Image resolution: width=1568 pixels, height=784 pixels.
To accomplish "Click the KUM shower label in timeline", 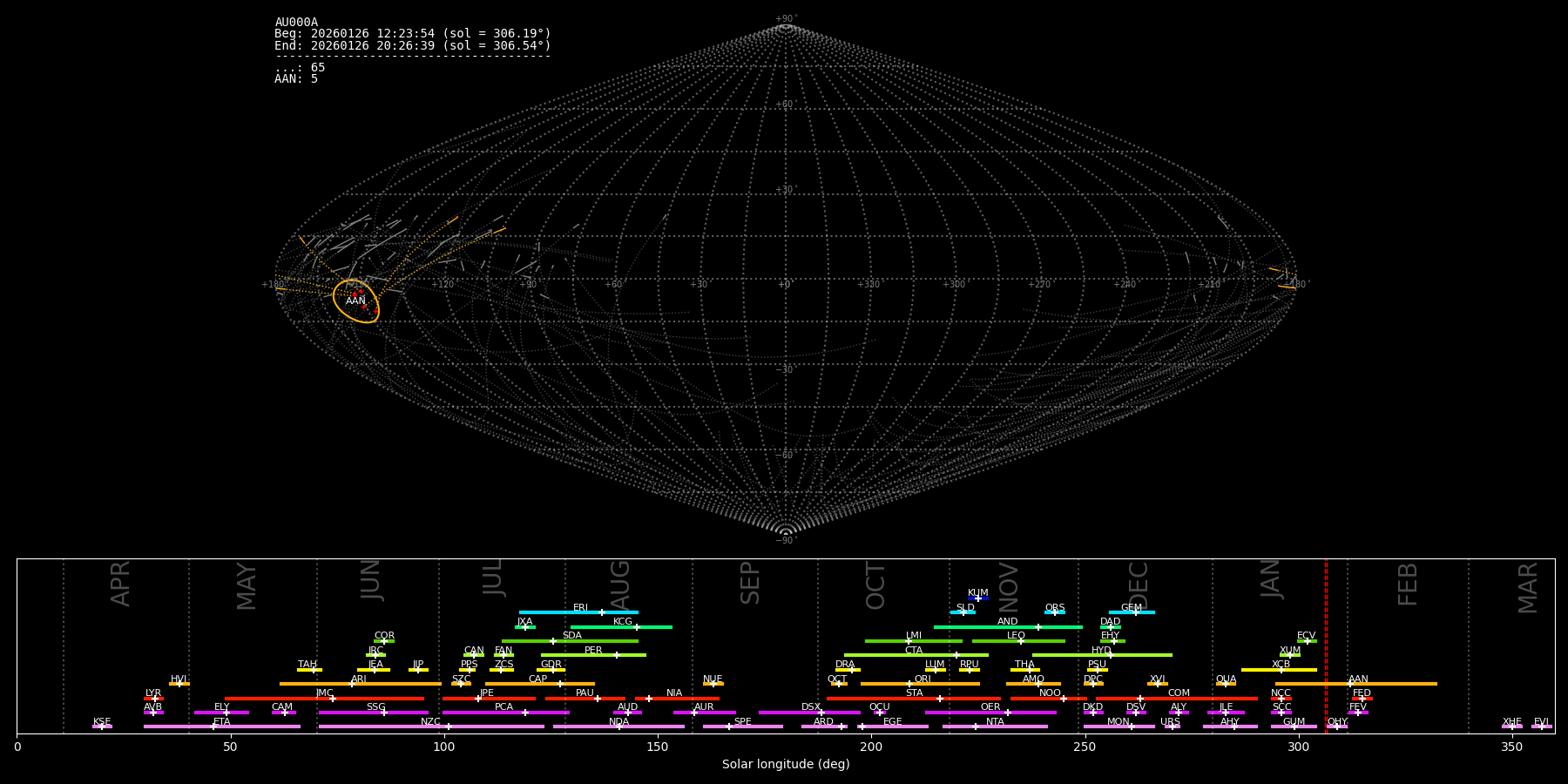I will coord(978,593).
